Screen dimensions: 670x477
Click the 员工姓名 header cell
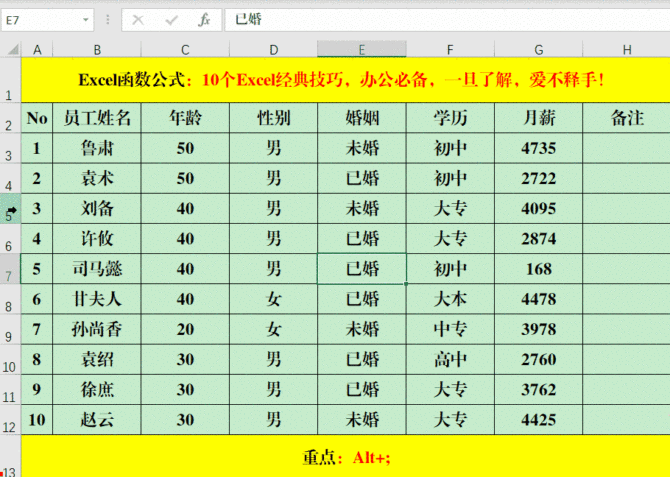97,119
